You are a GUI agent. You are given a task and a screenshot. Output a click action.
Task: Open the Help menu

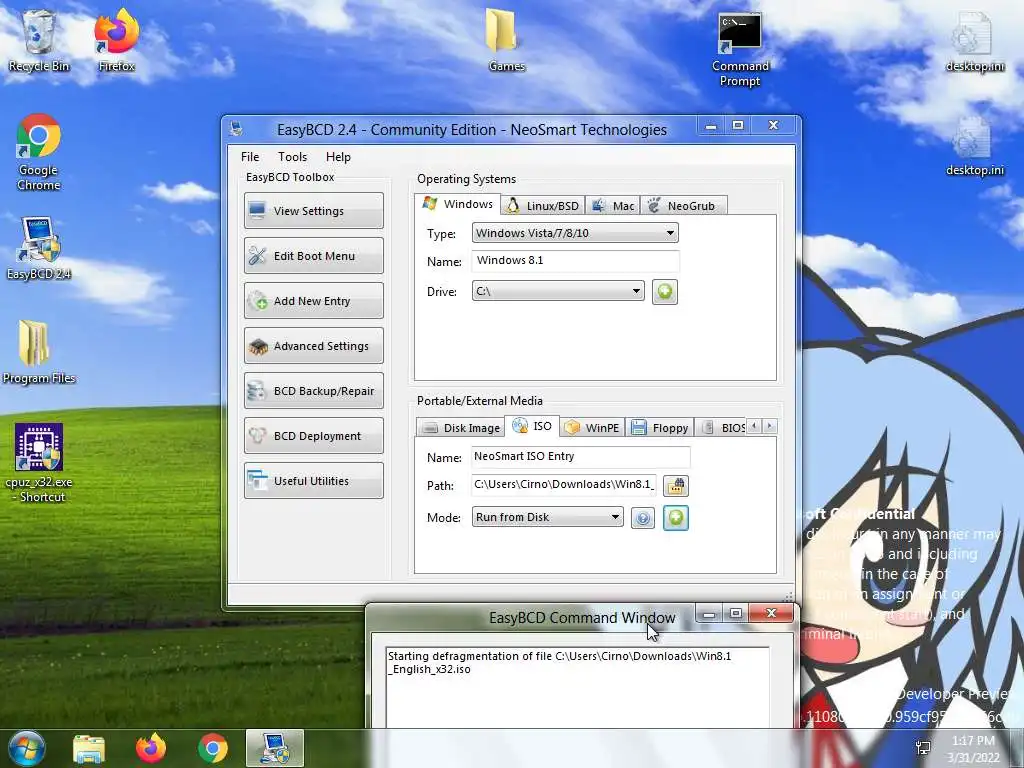click(x=338, y=157)
